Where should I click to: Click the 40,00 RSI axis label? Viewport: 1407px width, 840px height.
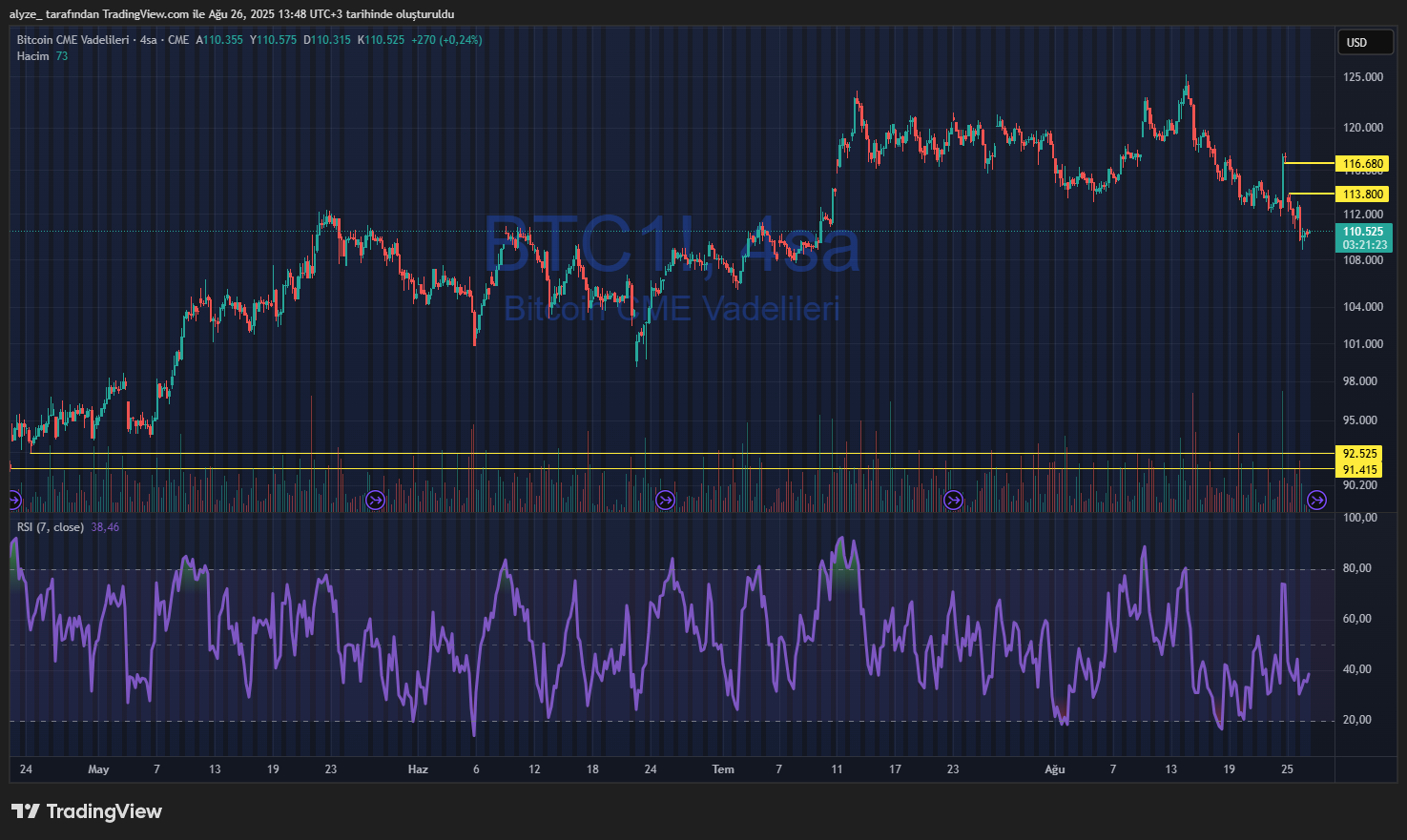(x=1357, y=669)
